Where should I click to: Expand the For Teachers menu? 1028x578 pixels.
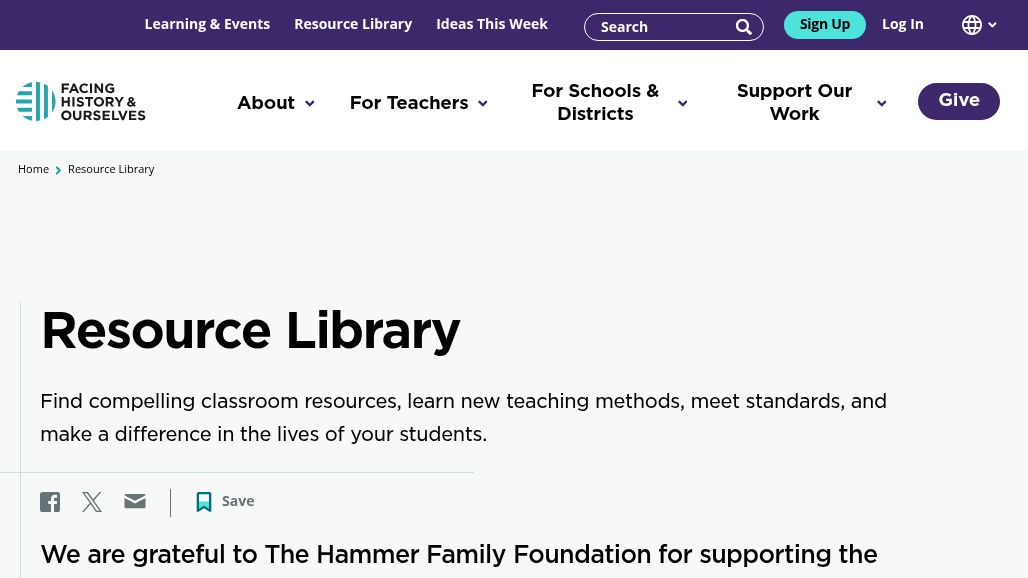point(418,103)
